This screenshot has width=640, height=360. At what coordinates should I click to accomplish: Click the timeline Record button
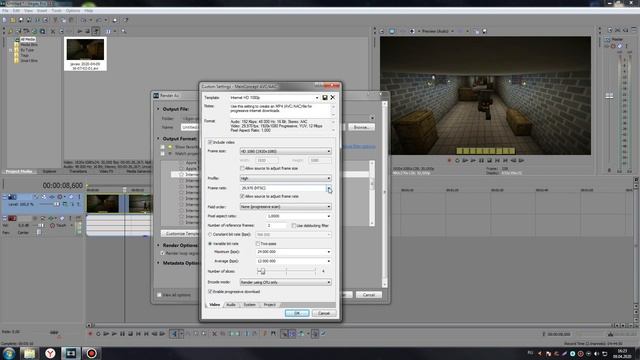(x=90, y=334)
